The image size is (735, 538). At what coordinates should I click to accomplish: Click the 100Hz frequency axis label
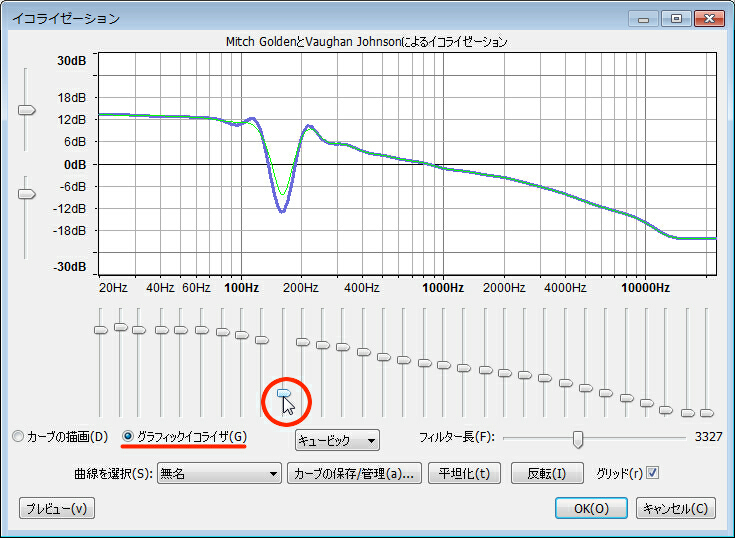[241, 288]
